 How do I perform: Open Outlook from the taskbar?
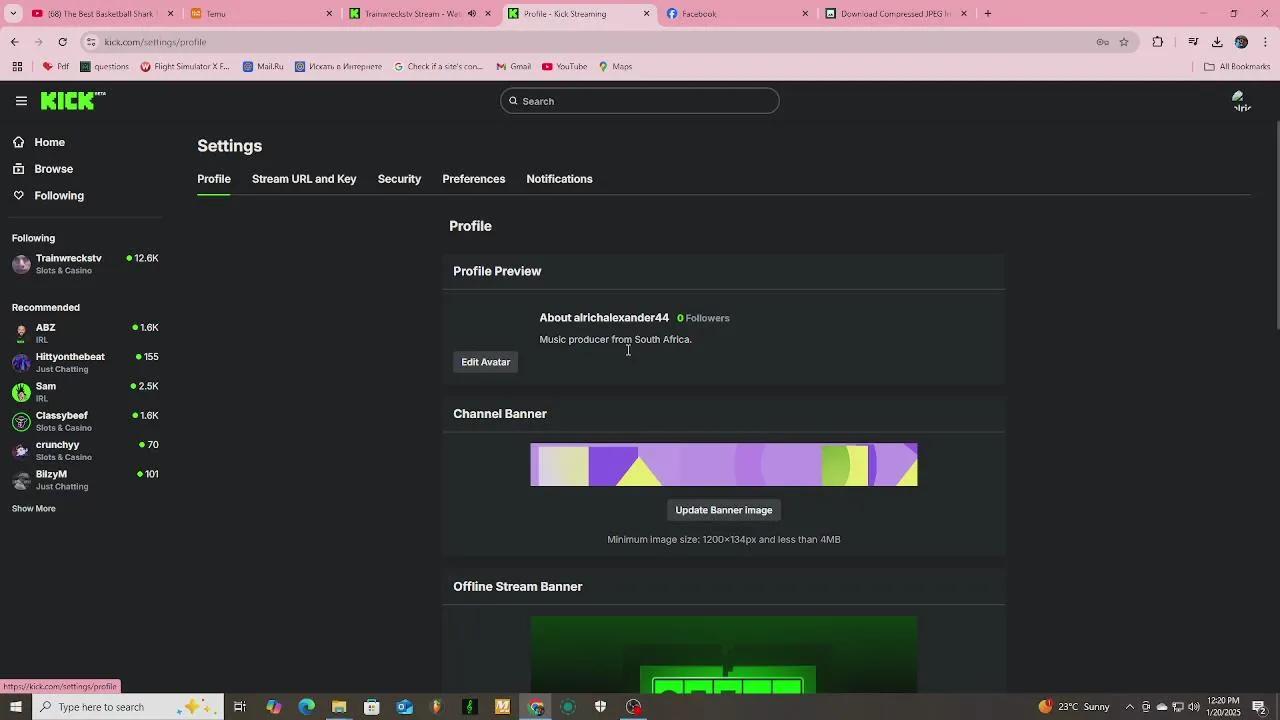click(404, 707)
